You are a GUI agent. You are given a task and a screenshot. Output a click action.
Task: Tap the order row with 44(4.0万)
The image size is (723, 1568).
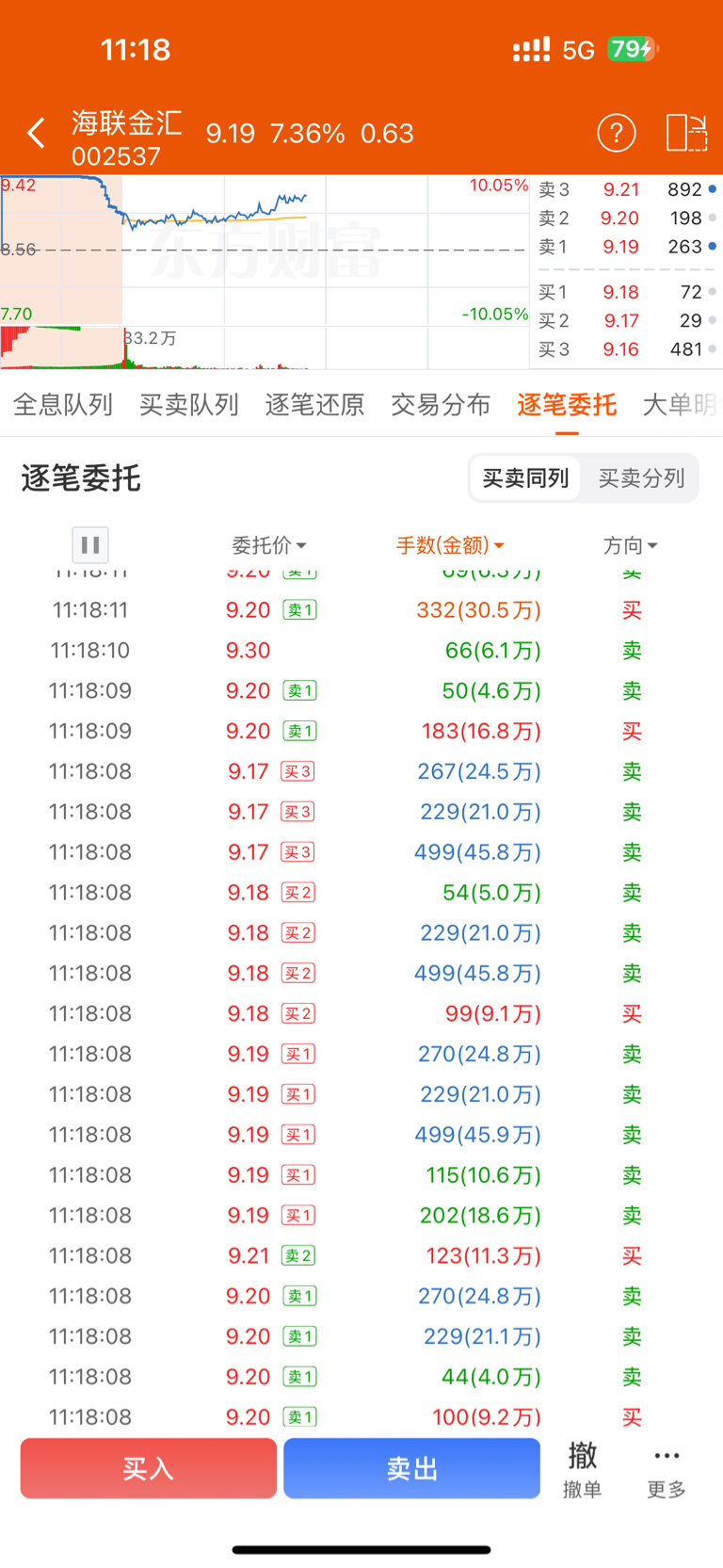point(361,1377)
